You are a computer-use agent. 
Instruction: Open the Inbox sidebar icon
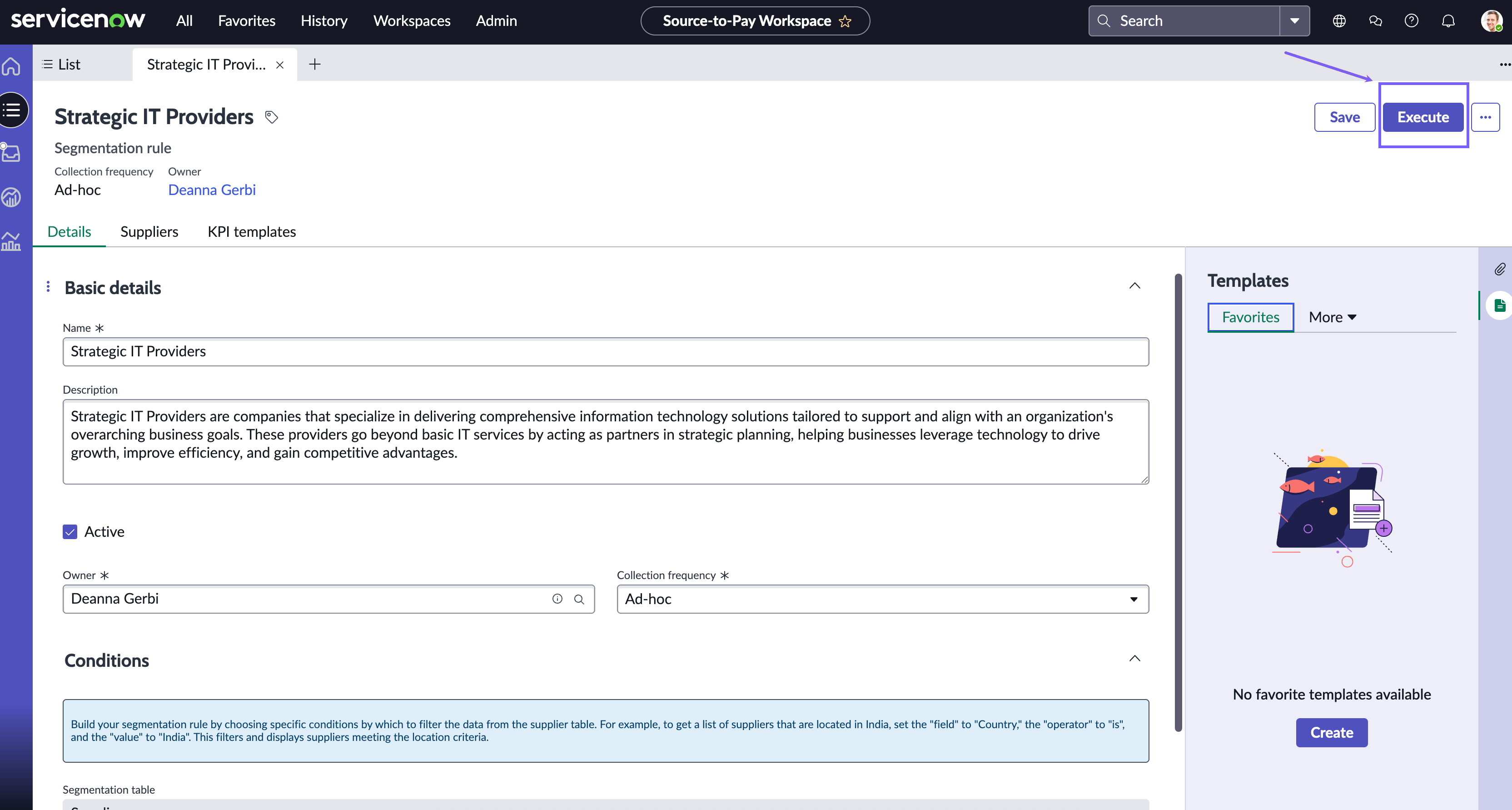pyautogui.click(x=11, y=153)
